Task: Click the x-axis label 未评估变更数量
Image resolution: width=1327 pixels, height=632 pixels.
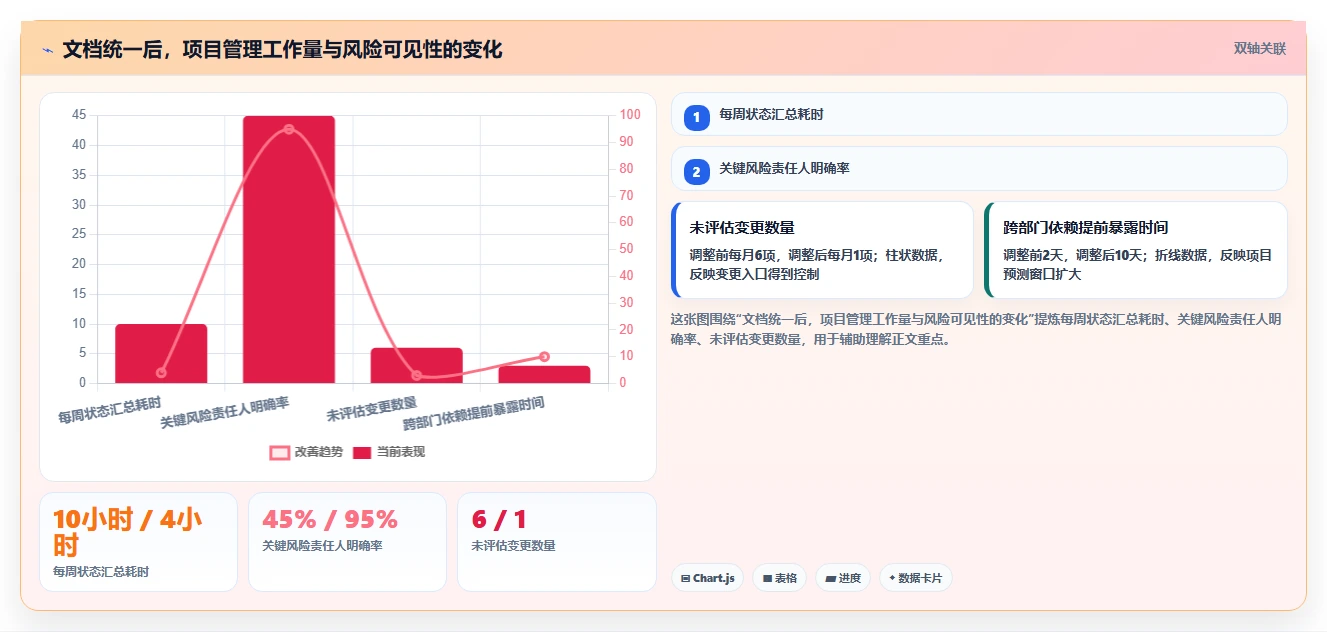Action: pyautogui.click(x=371, y=410)
